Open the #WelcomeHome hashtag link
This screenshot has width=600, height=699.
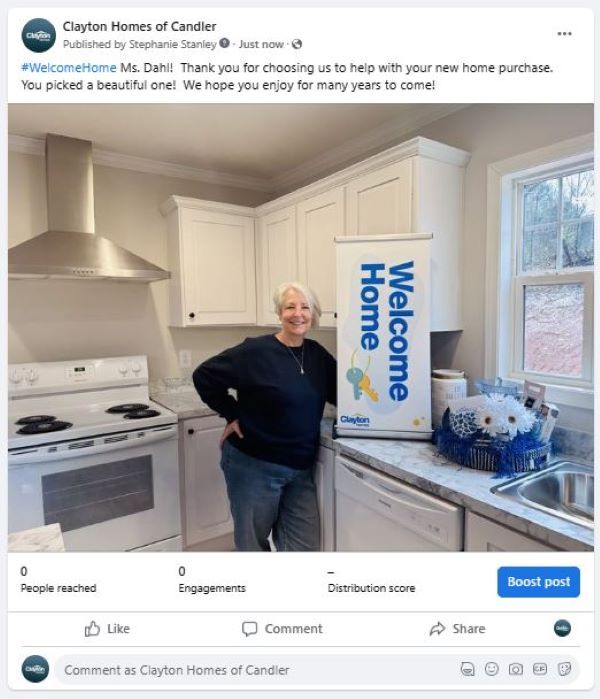[69, 68]
